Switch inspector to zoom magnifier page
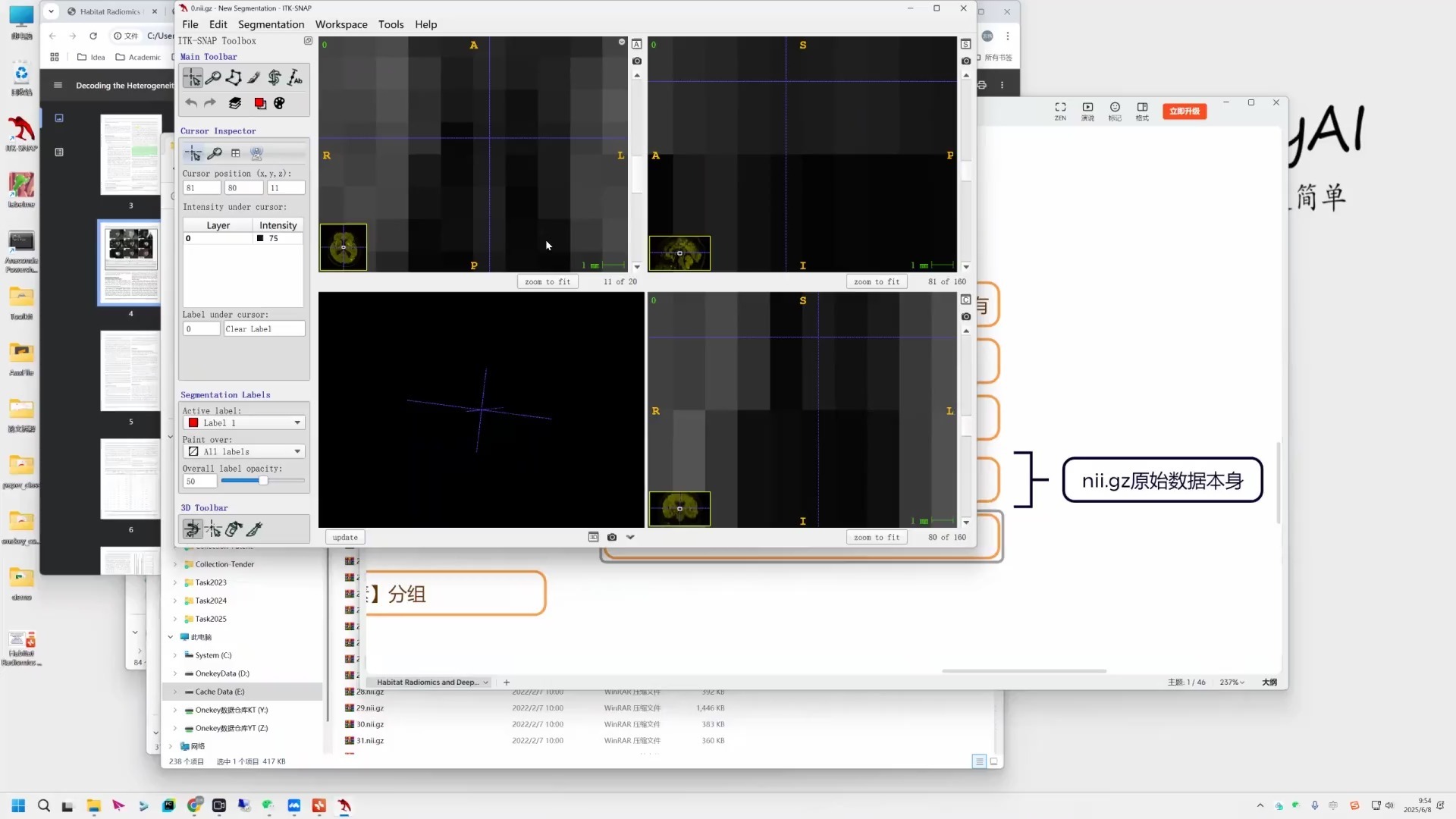The height and width of the screenshot is (819, 1456). pyautogui.click(x=215, y=153)
